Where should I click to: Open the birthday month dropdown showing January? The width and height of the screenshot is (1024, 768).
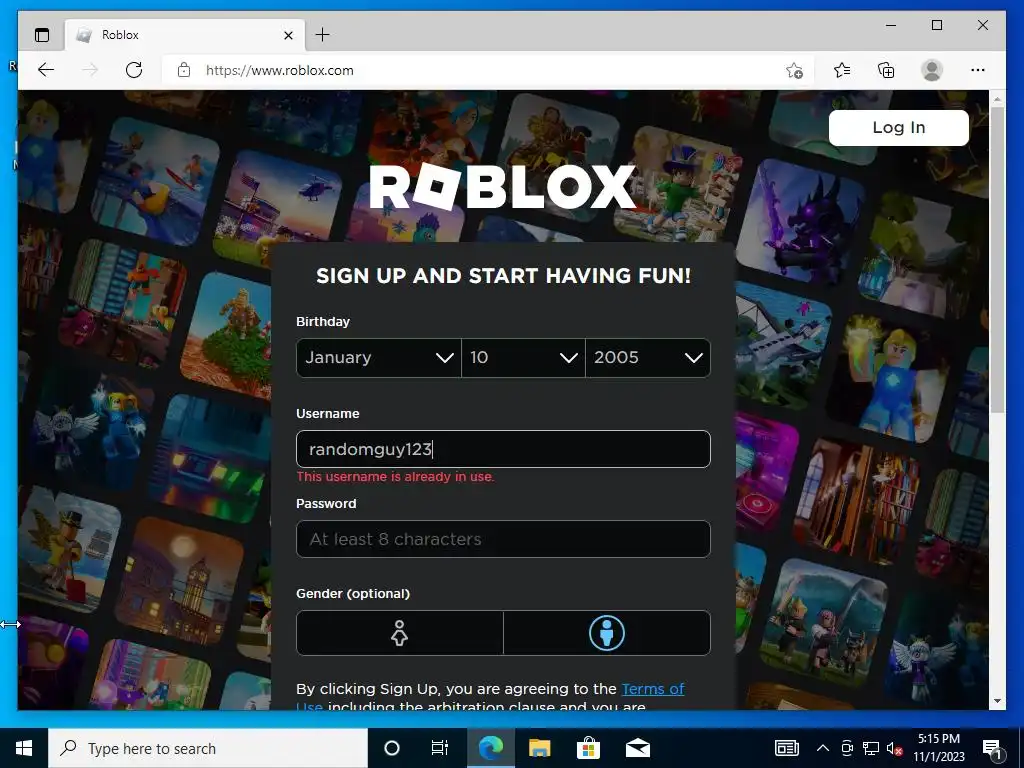(379, 358)
